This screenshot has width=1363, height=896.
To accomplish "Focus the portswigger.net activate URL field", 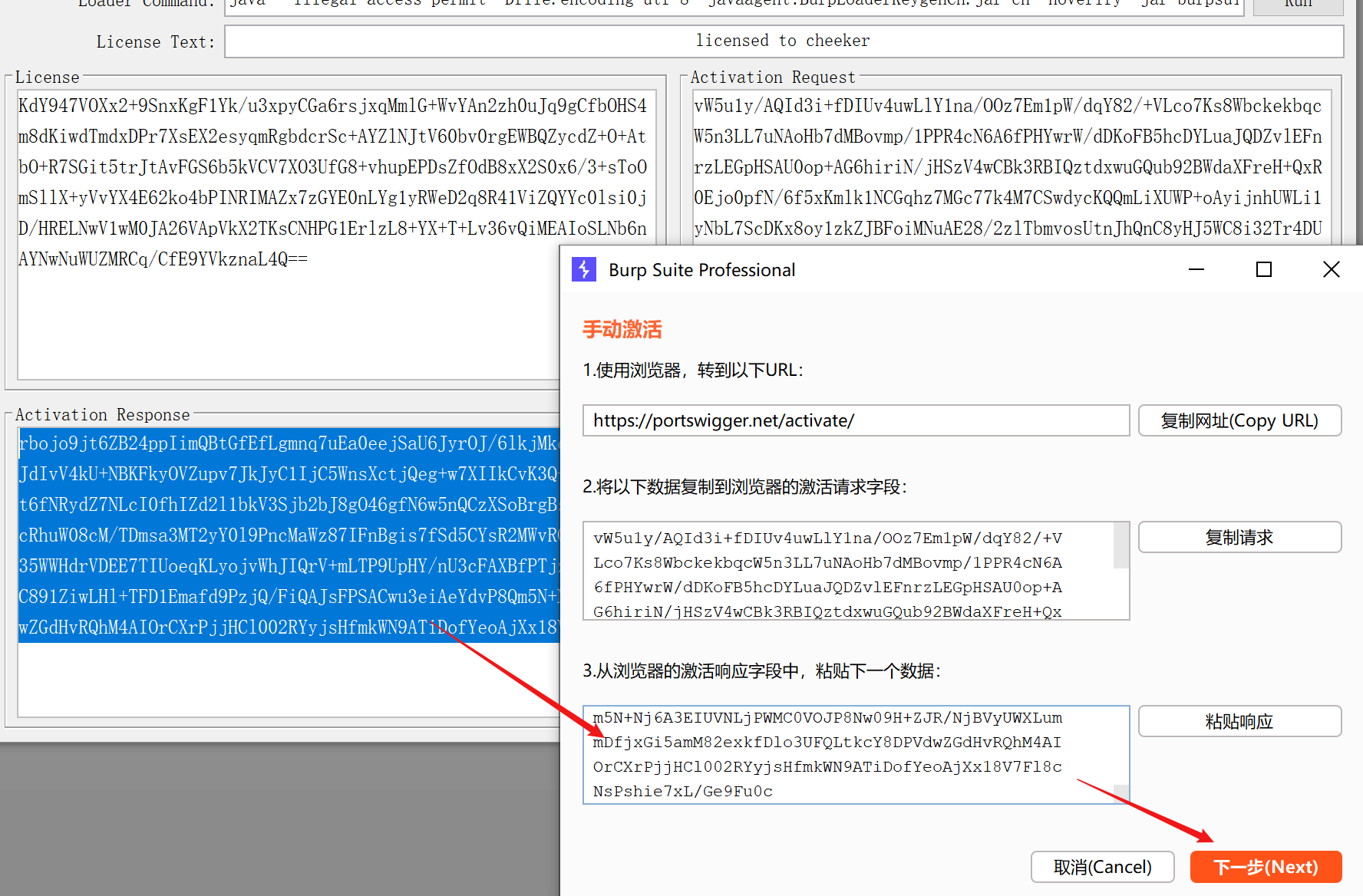I will [x=856, y=420].
